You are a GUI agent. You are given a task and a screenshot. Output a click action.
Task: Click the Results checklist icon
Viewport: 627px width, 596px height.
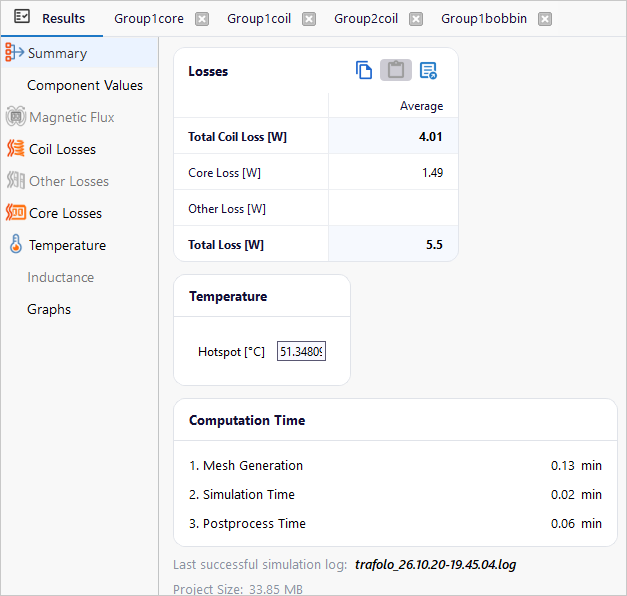pos(22,16)
